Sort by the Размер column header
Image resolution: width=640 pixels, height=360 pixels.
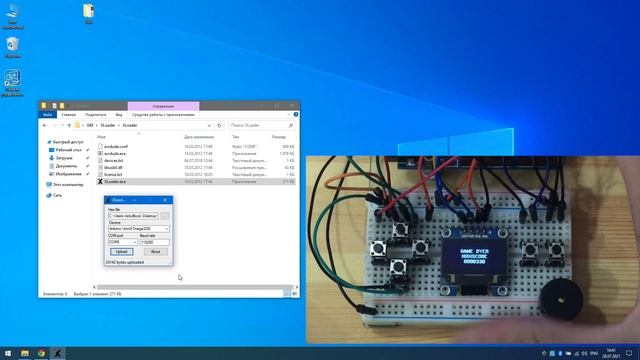pyautogui.click(x=279, y=137)
